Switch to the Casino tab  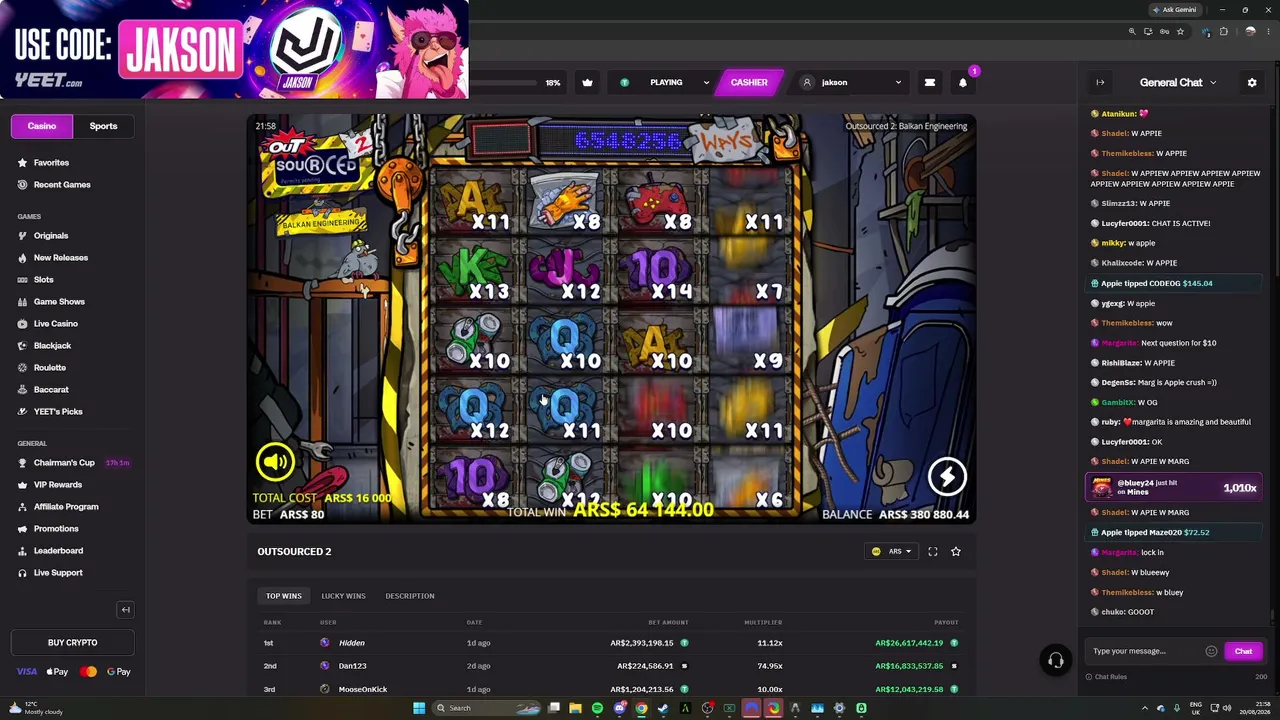tap(42, 126)
